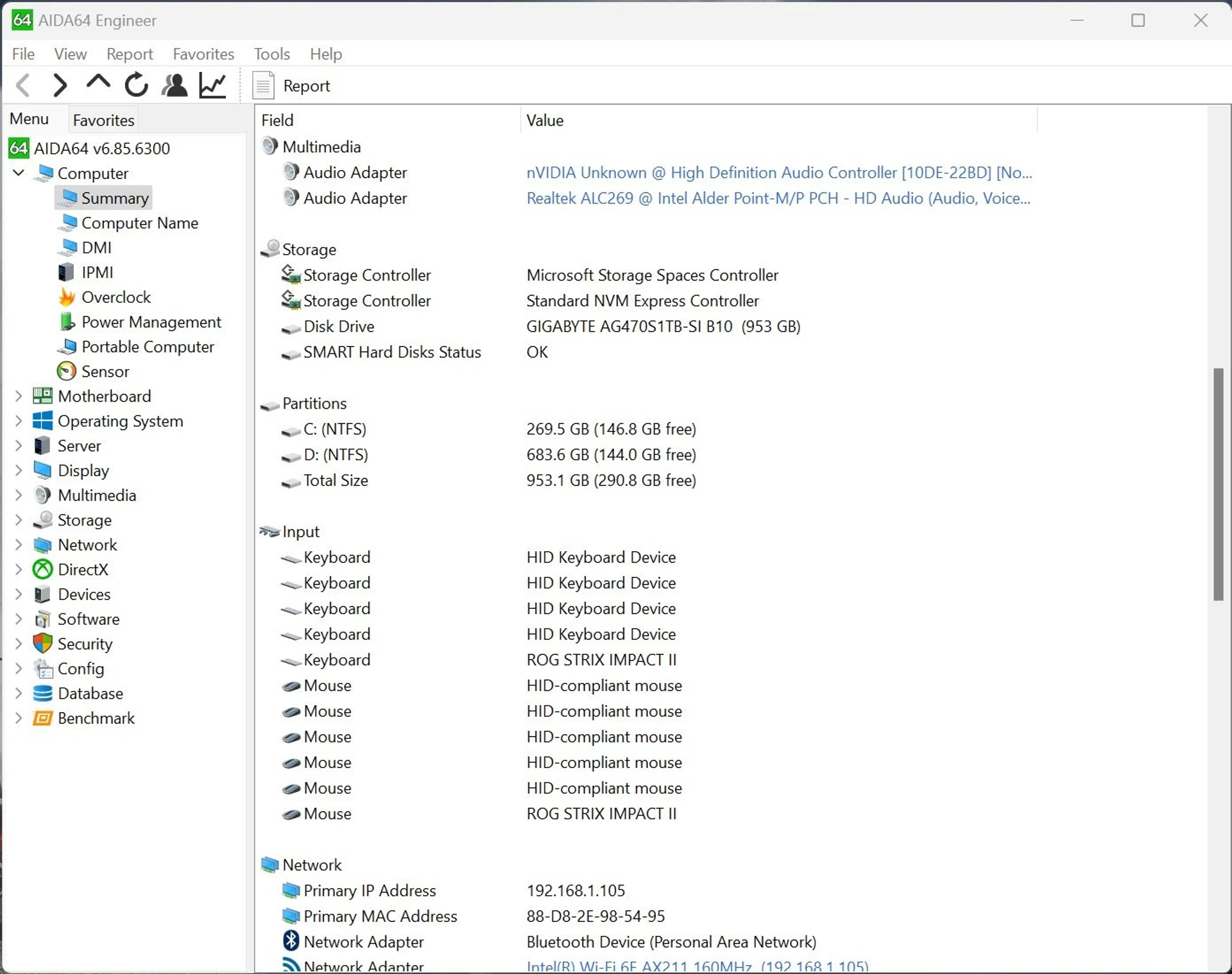Open the Help menu
This screenshot has width=1232, height=974.
[326, 54]
